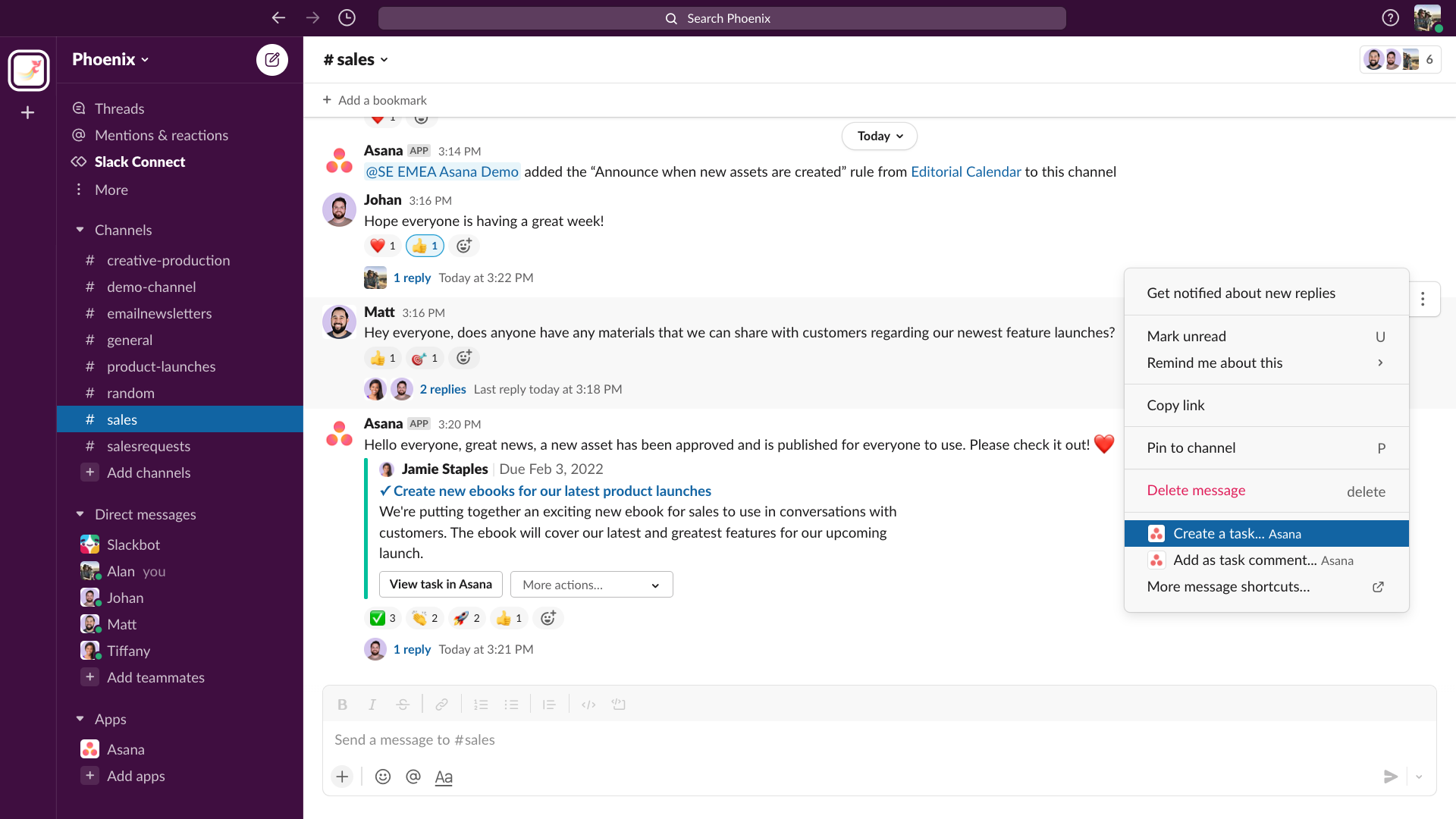Click View task in Asana button
Viewport: 1456px width, 819px height.
pyautogui.click(x=441, y=585)
